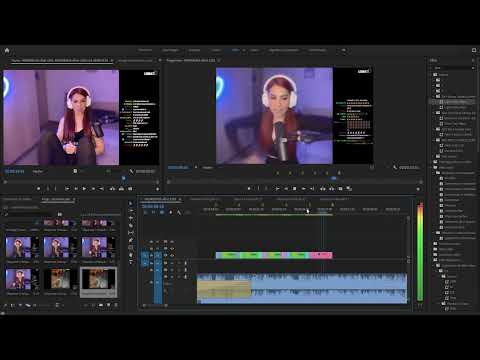Open Effects panel menu
The image size is (480, 360).
[473, 60]
